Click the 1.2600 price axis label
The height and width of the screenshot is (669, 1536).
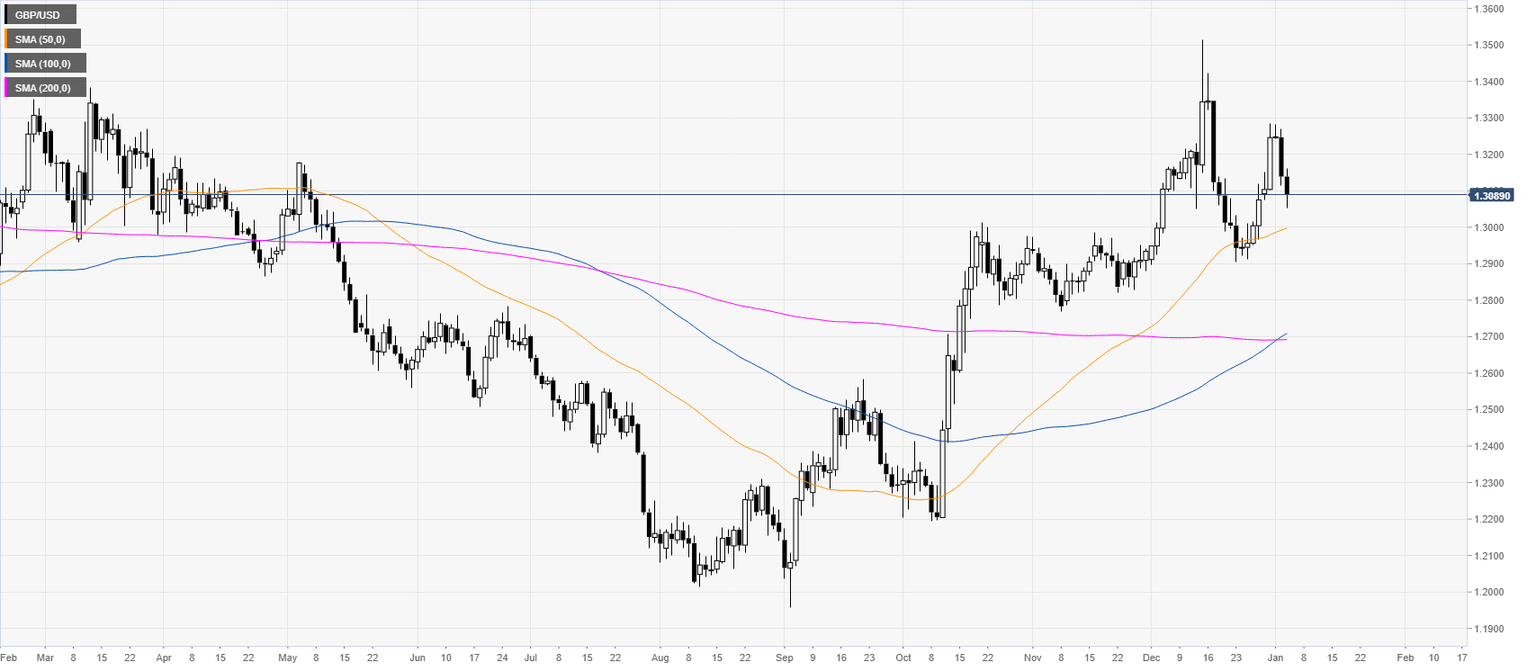point(1490,374)
